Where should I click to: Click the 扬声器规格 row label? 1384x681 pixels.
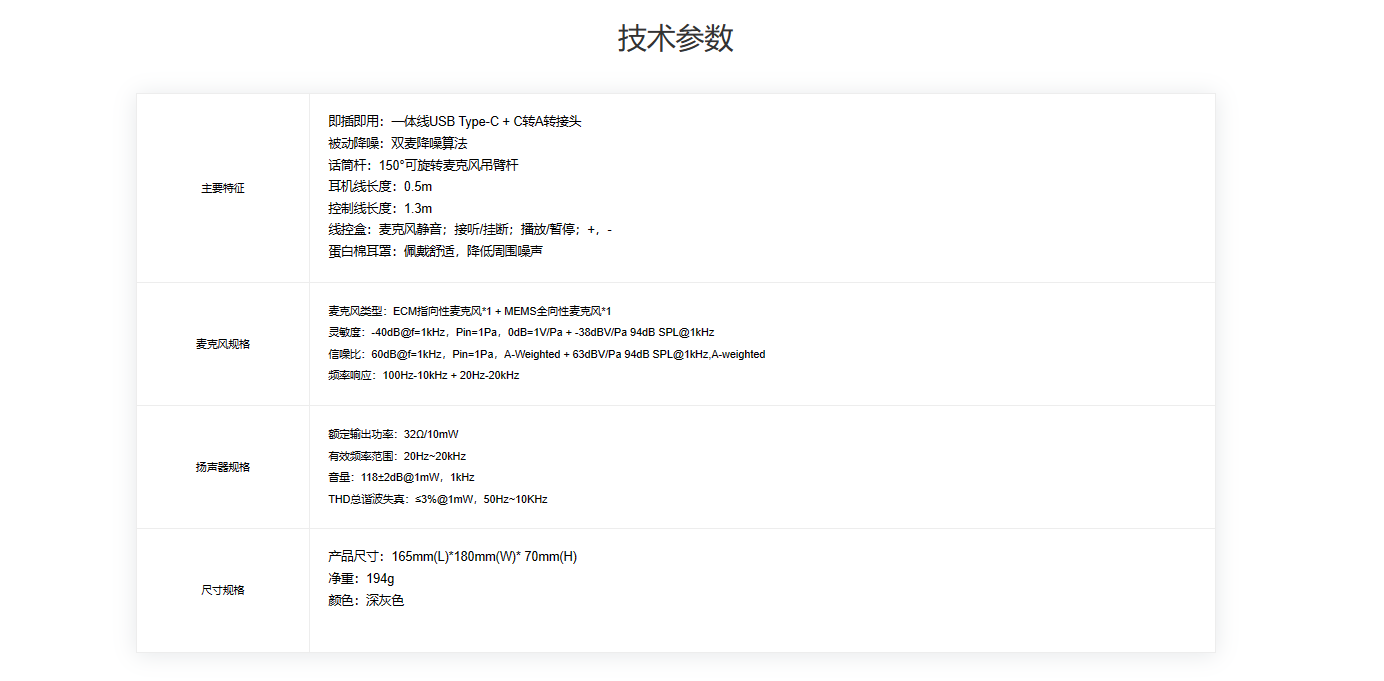(223, 467)
